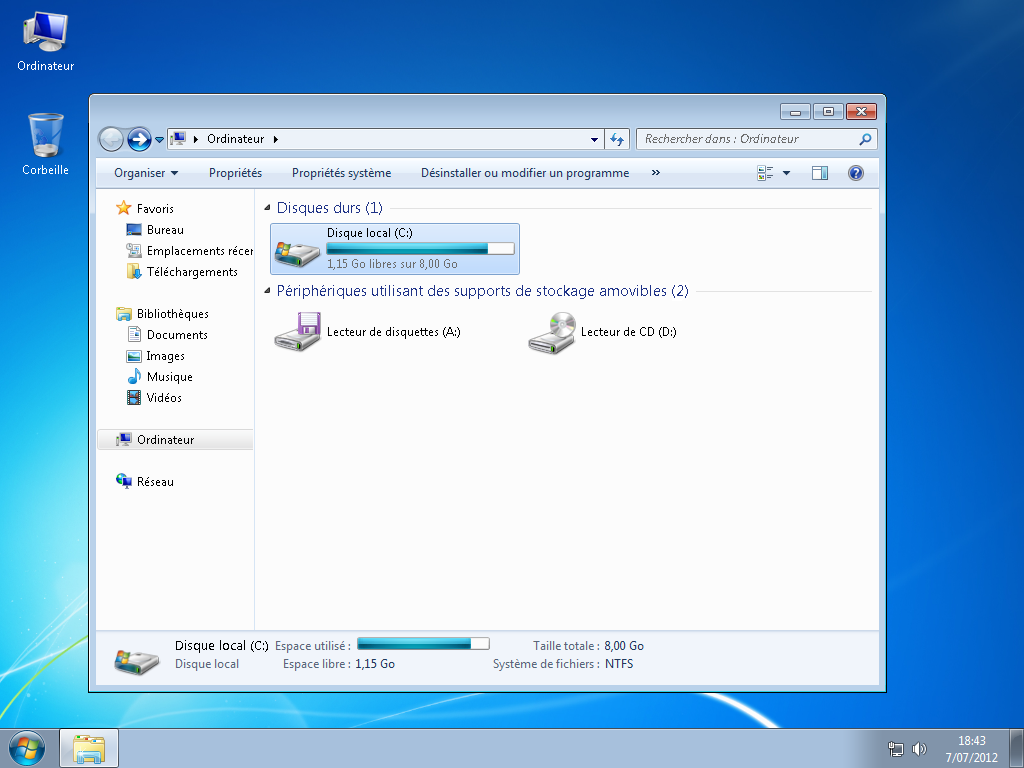Collapse the Disques durs group
This screenshot has width=1024, height=768.
tap(268, 209)
